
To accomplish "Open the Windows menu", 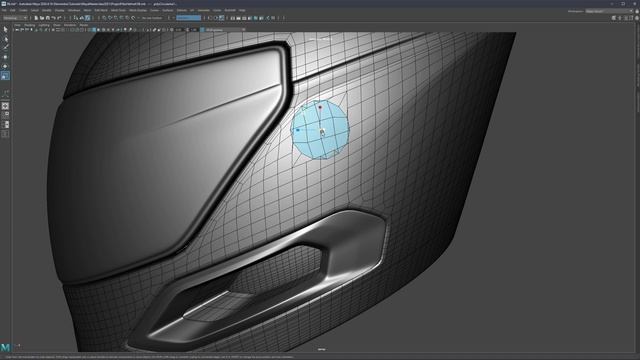I will tap(74, 10).
